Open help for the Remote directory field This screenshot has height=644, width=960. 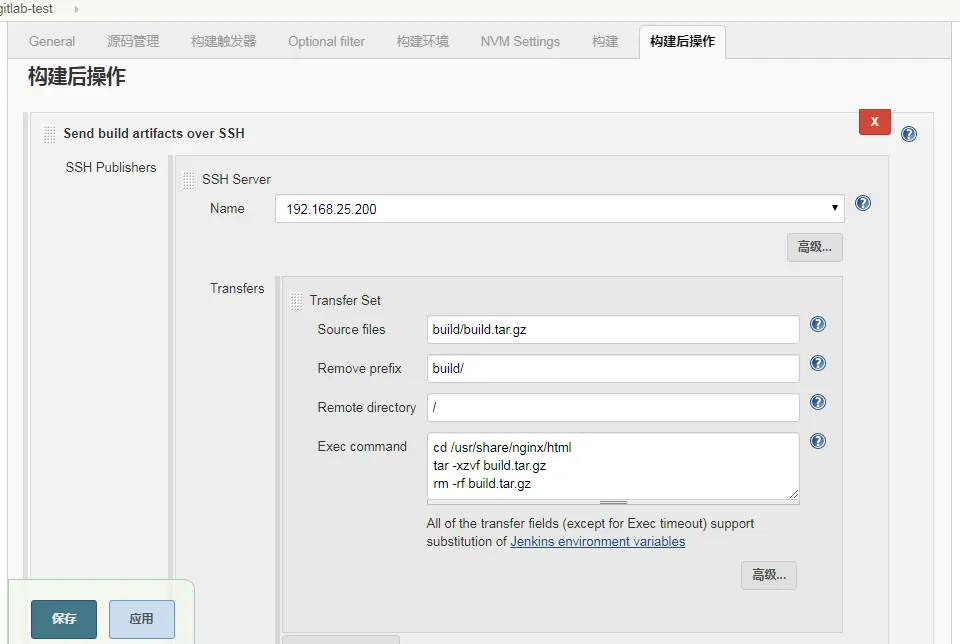817,402
